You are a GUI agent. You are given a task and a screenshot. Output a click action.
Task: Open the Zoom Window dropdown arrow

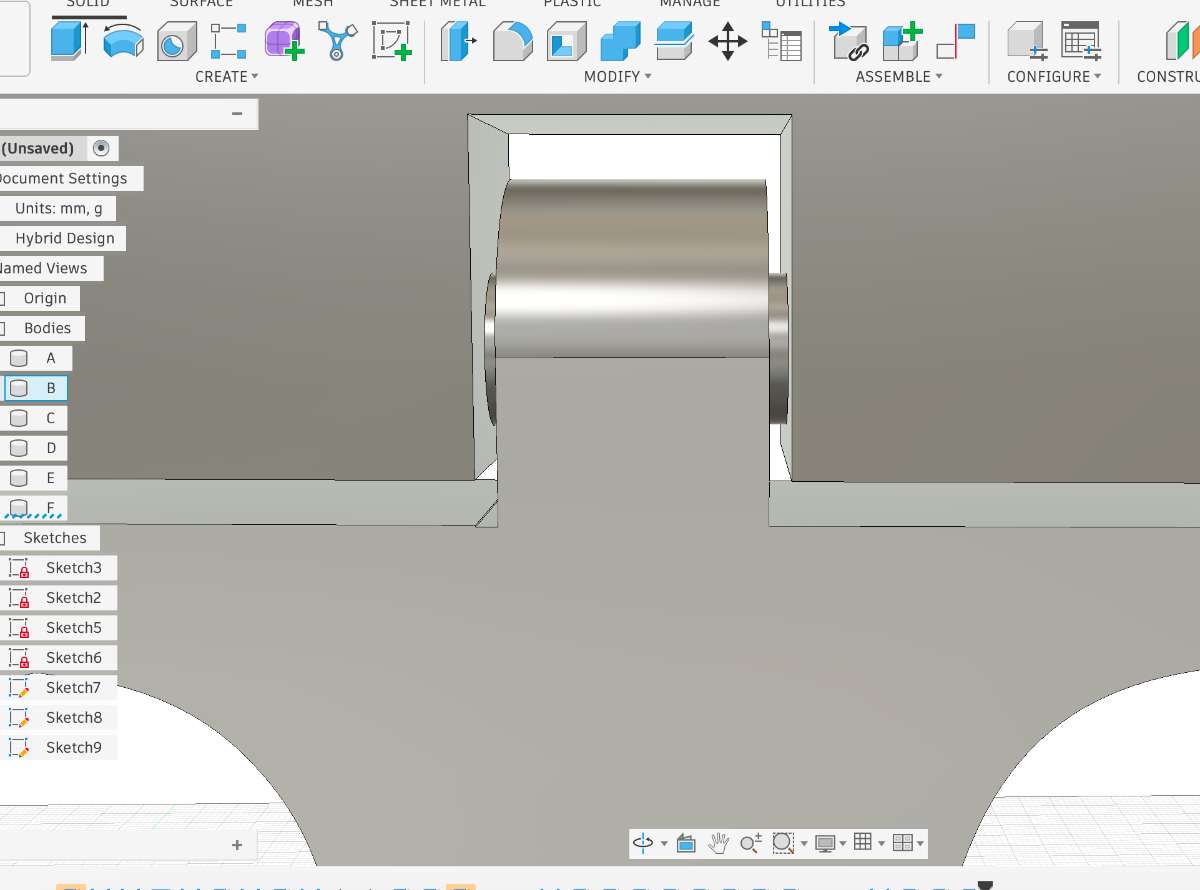click(804, 844)
